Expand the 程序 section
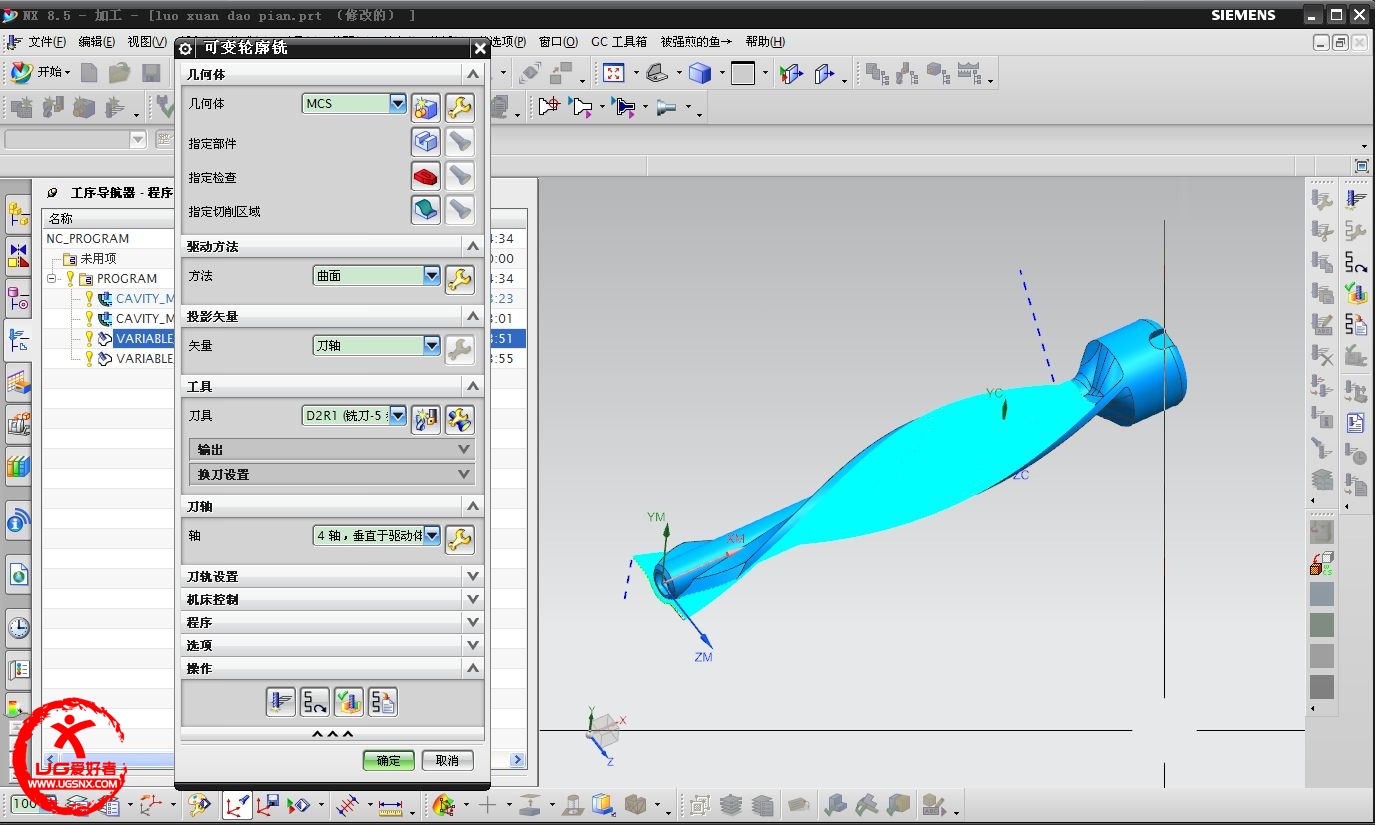Image resolution: width=1375 pixels, height=825 pixels. [332, 622]
